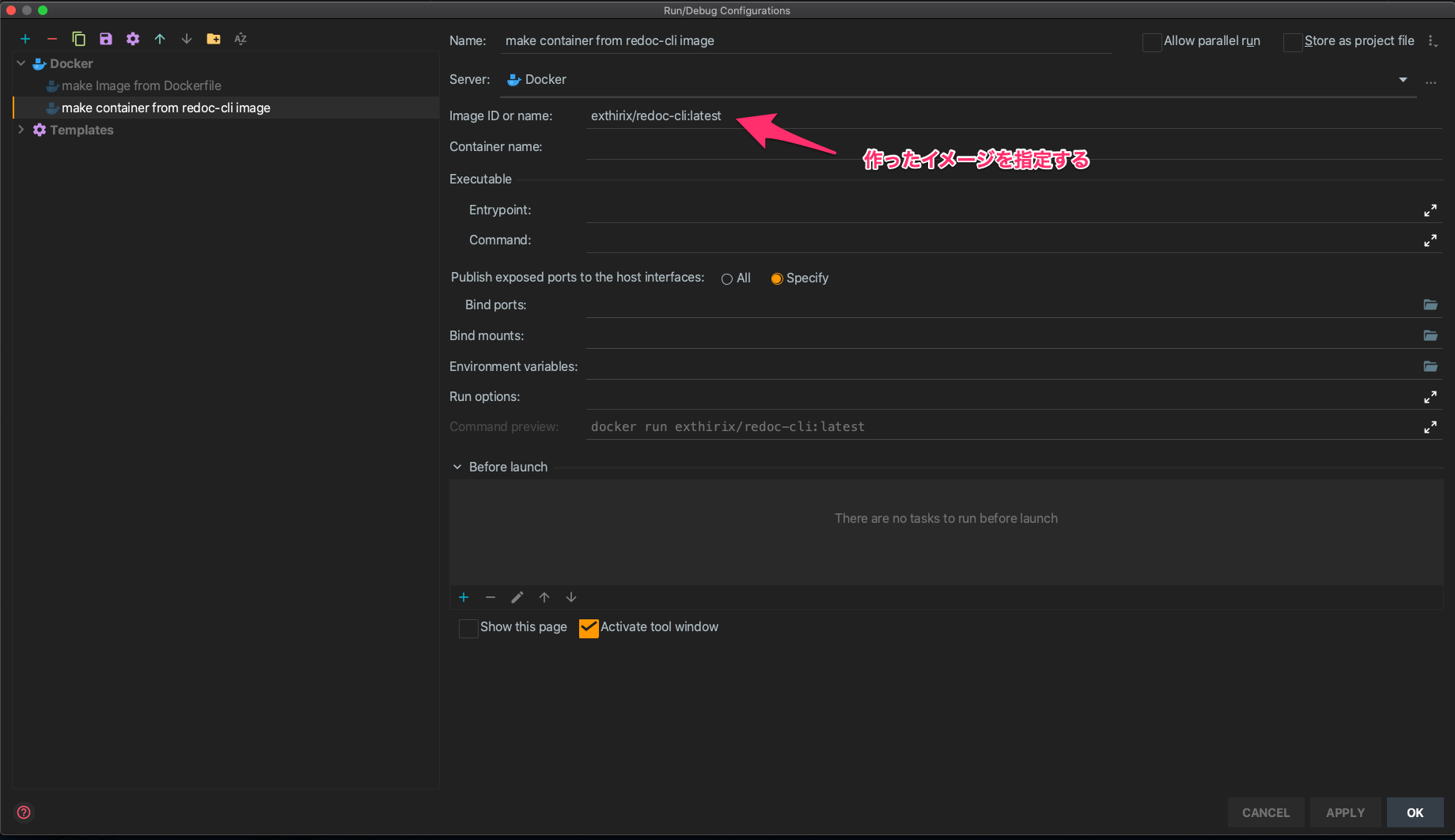Focus the Entrypoint input field
The image size is (1455, 840).
click(x=1003, y=210)
